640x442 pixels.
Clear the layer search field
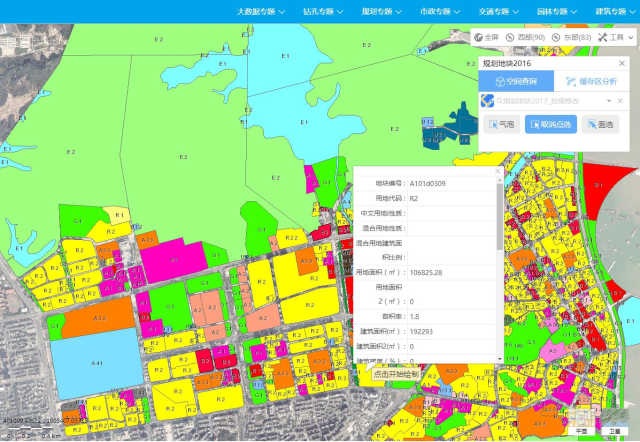point(619,101)
